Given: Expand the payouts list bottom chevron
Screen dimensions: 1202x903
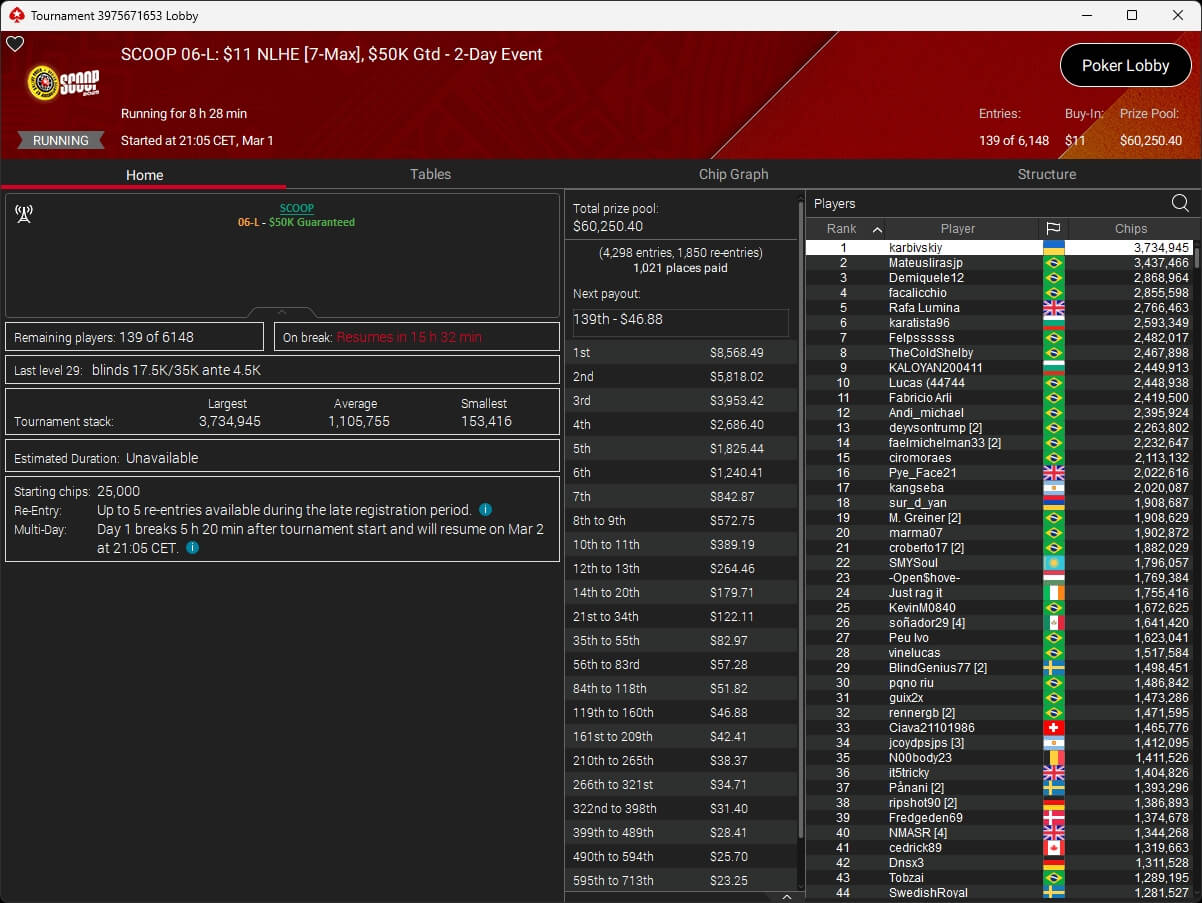Looking at the screenshot, I should (786, 897).
